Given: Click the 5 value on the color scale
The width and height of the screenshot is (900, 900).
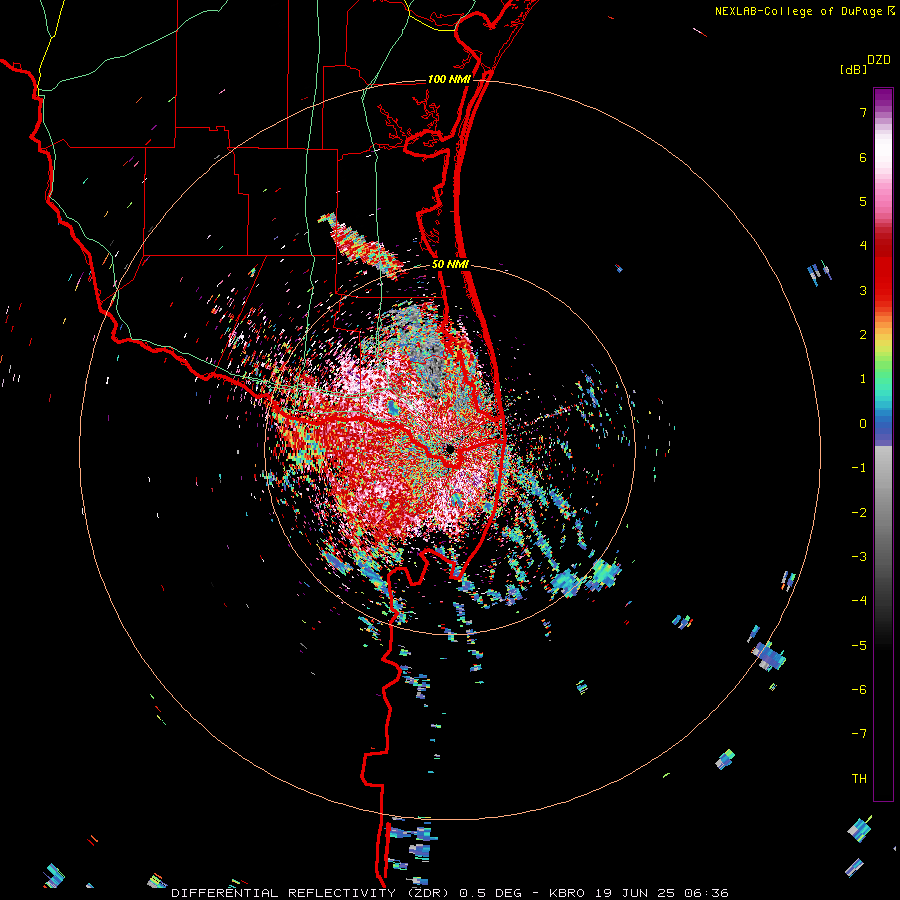Looking at the screenshot, I should [863, 201].
